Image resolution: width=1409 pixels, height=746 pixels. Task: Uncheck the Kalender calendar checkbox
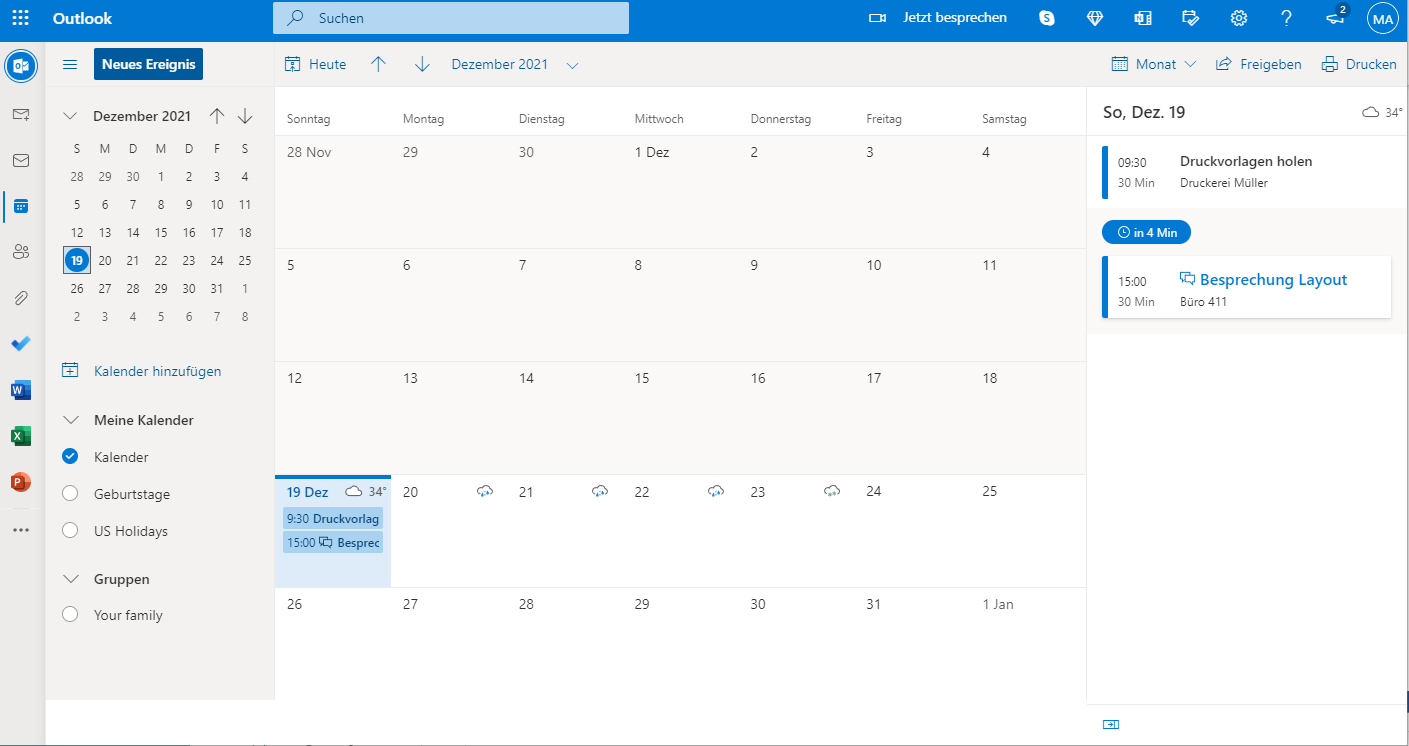(70, 457)
